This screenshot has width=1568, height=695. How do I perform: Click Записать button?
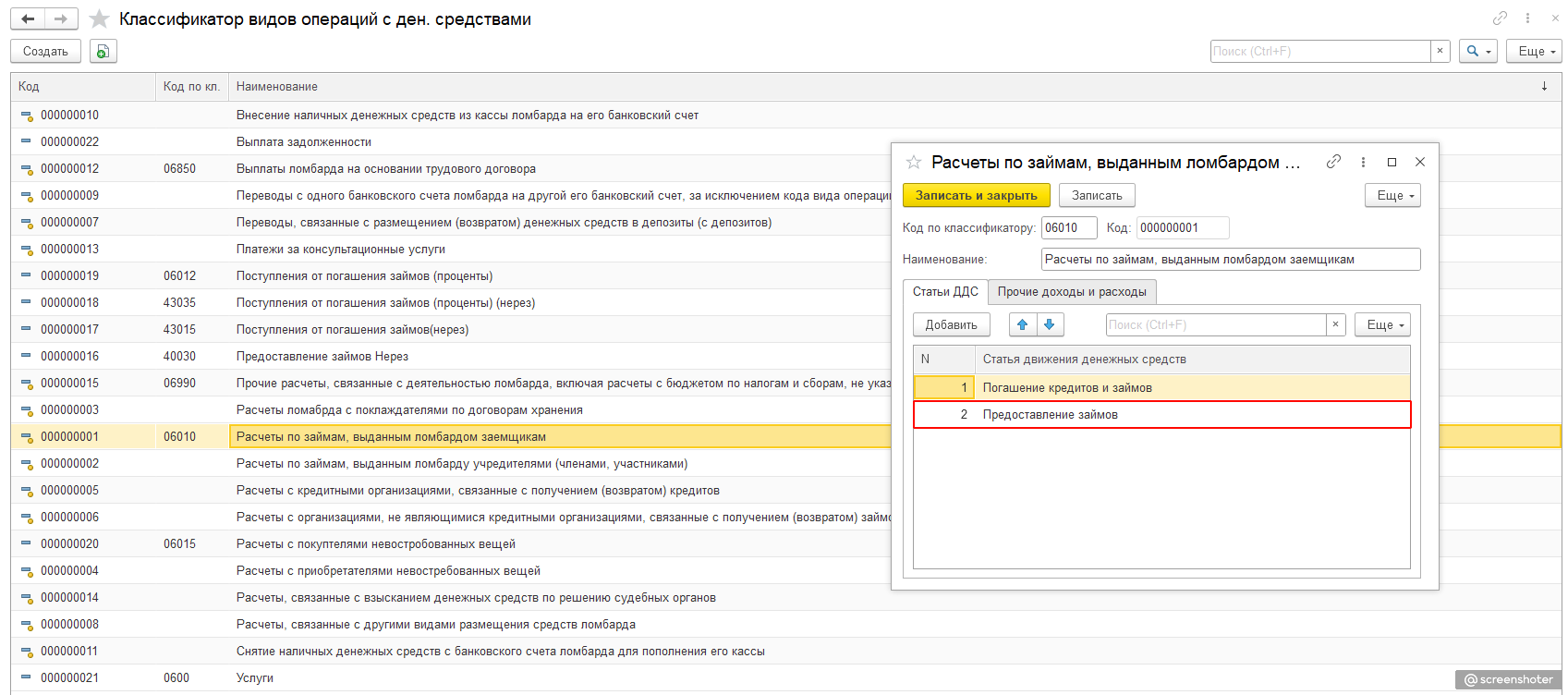click(1097, 195)
